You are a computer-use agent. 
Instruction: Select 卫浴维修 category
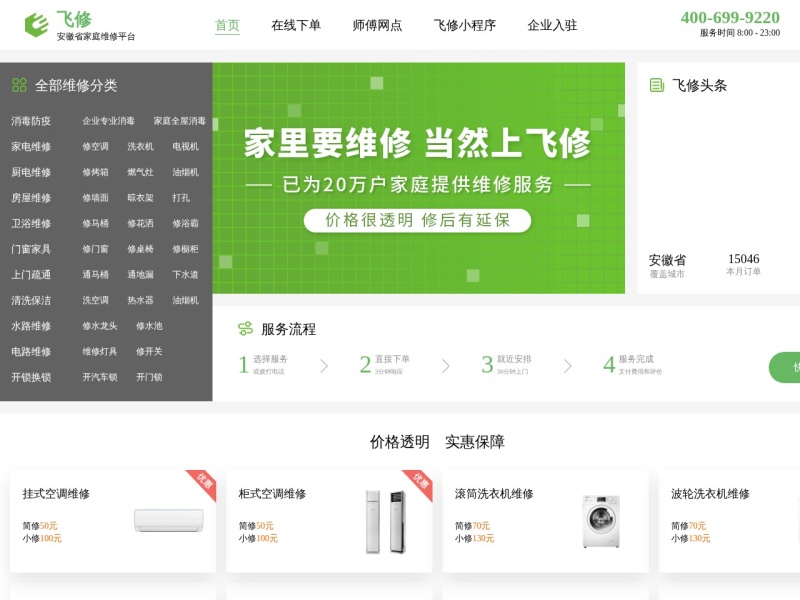(31, 223)
